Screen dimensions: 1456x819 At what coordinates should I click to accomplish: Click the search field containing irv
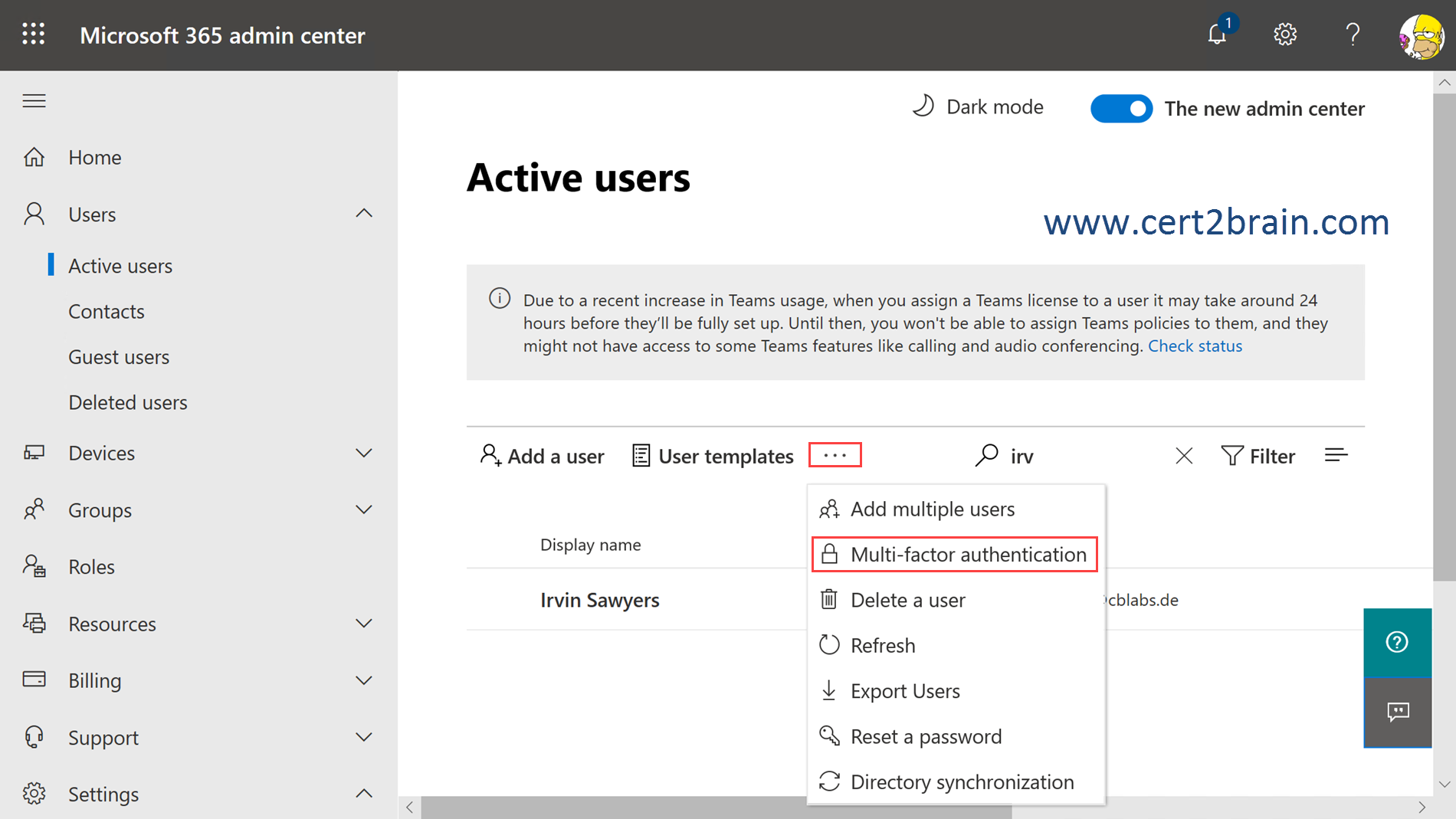pyautogui.click(x=1086, y=456)
